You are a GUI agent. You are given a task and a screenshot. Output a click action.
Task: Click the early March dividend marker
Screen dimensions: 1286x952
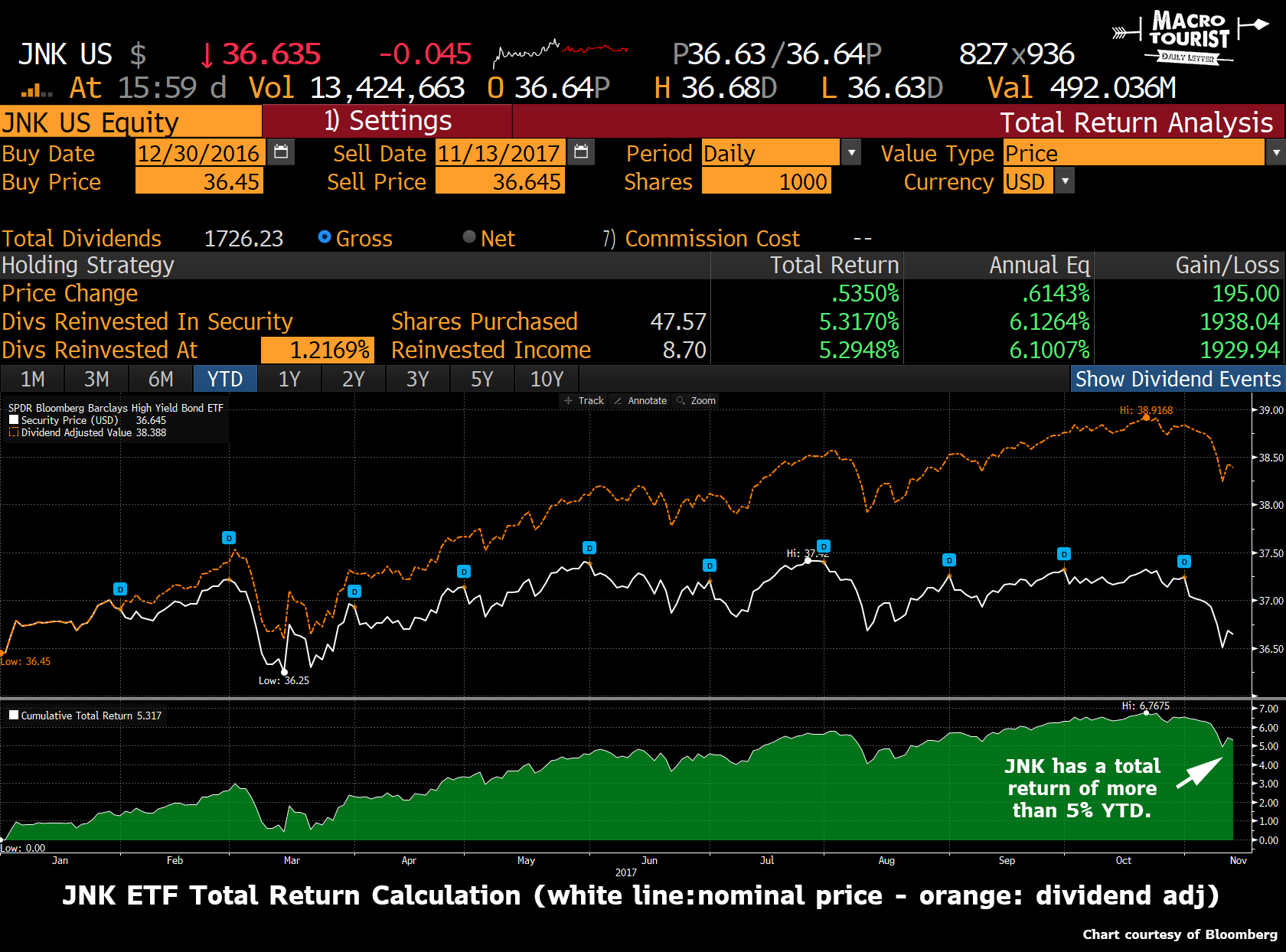point(229,538)
